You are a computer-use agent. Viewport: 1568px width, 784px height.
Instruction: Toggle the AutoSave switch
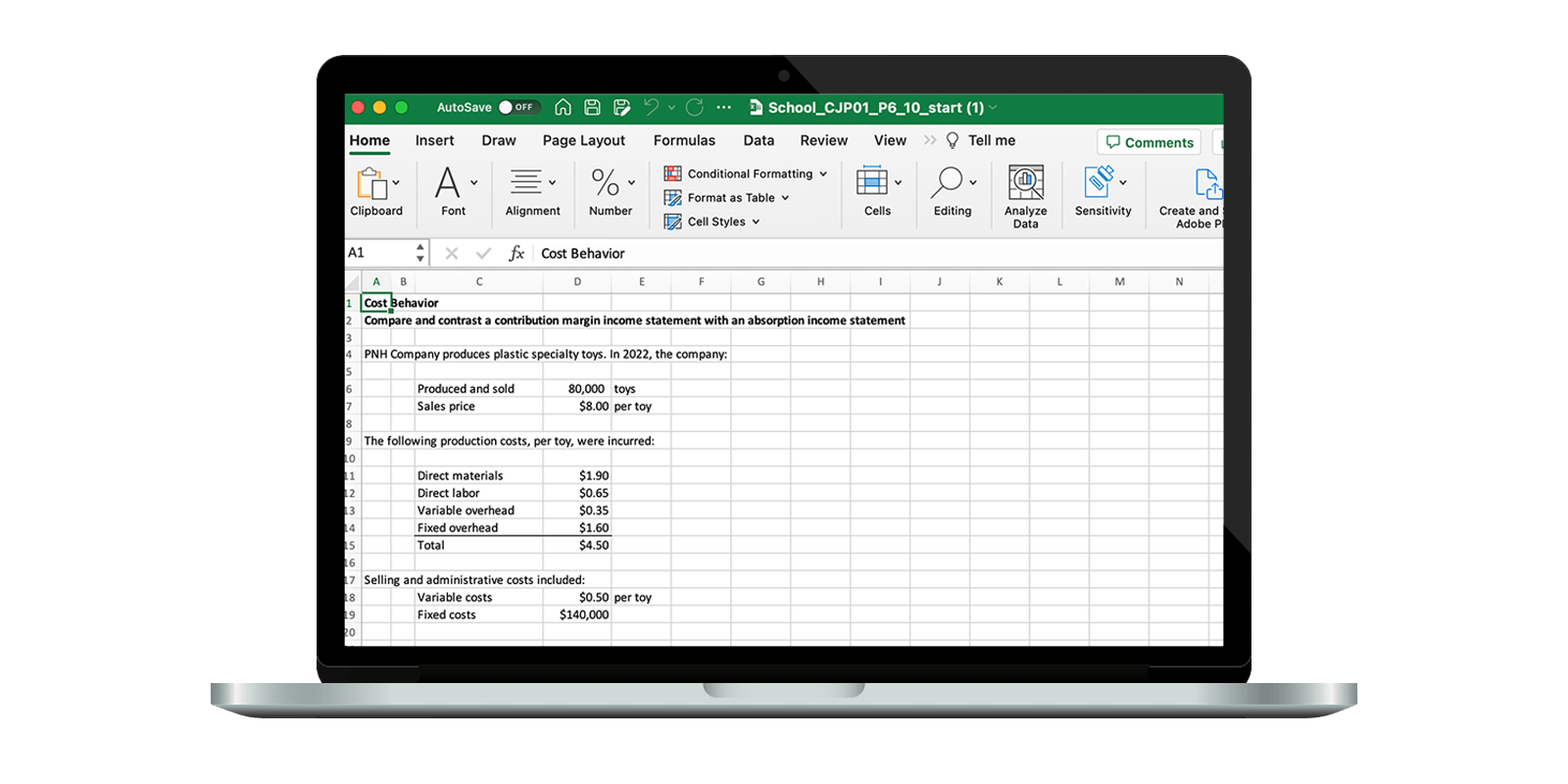click(518, 108)
